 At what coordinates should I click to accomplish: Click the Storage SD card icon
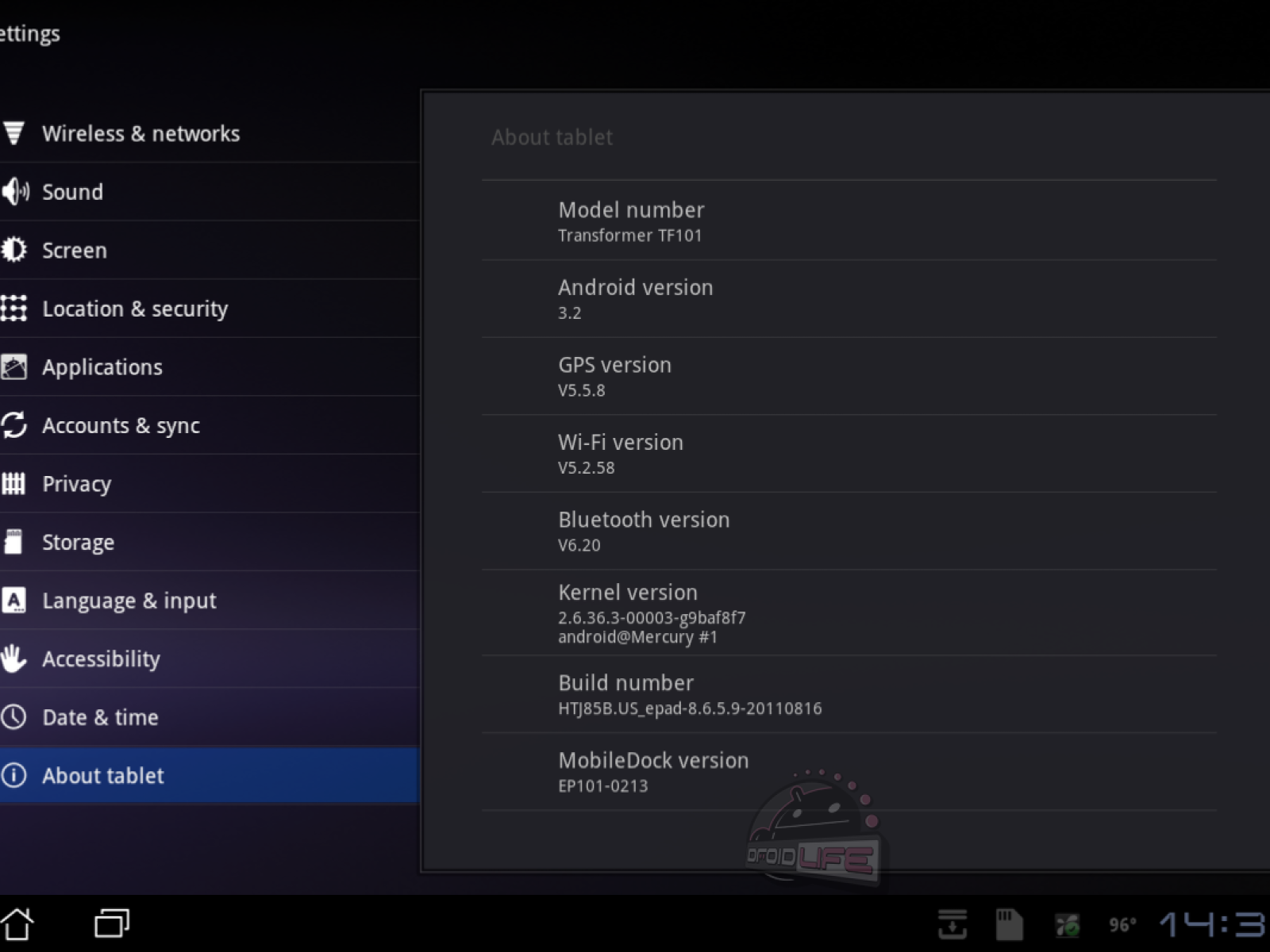tap(13, 542)
